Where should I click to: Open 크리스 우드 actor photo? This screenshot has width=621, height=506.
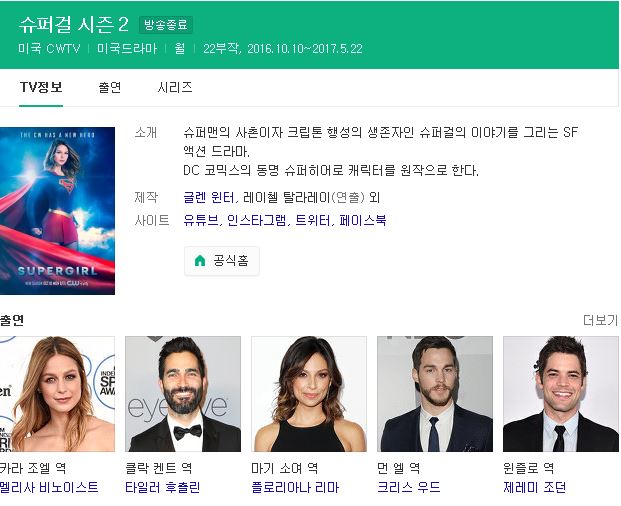[435, 394]
